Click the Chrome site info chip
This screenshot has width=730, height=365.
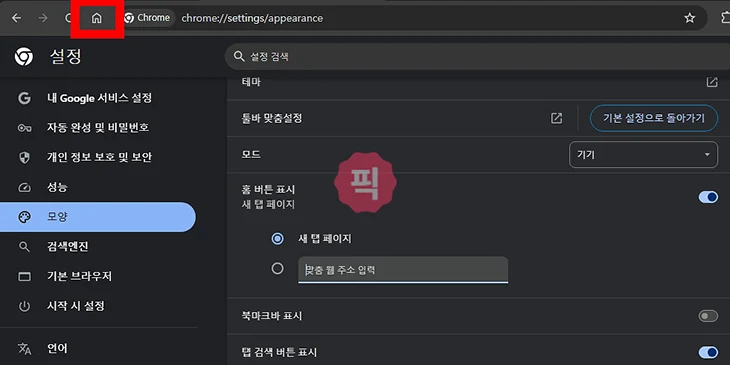[x=148, y=18]
